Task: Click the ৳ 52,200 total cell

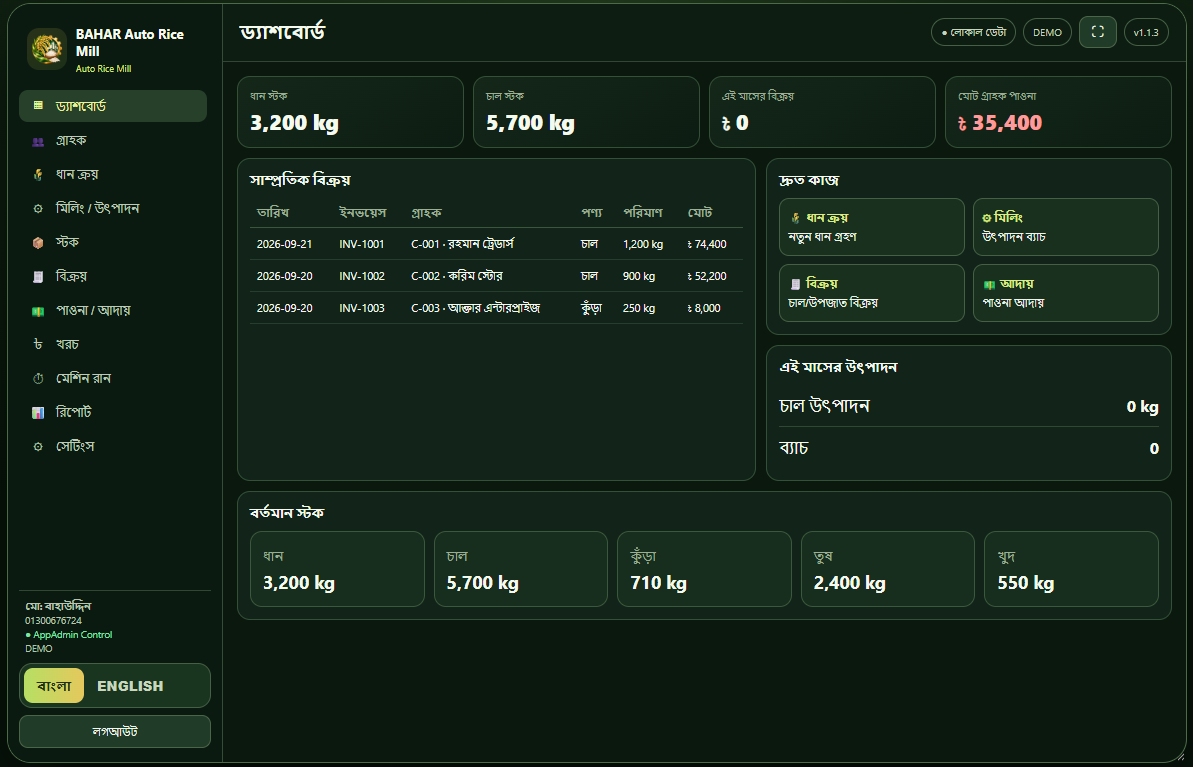Action: tap(707, 276)
